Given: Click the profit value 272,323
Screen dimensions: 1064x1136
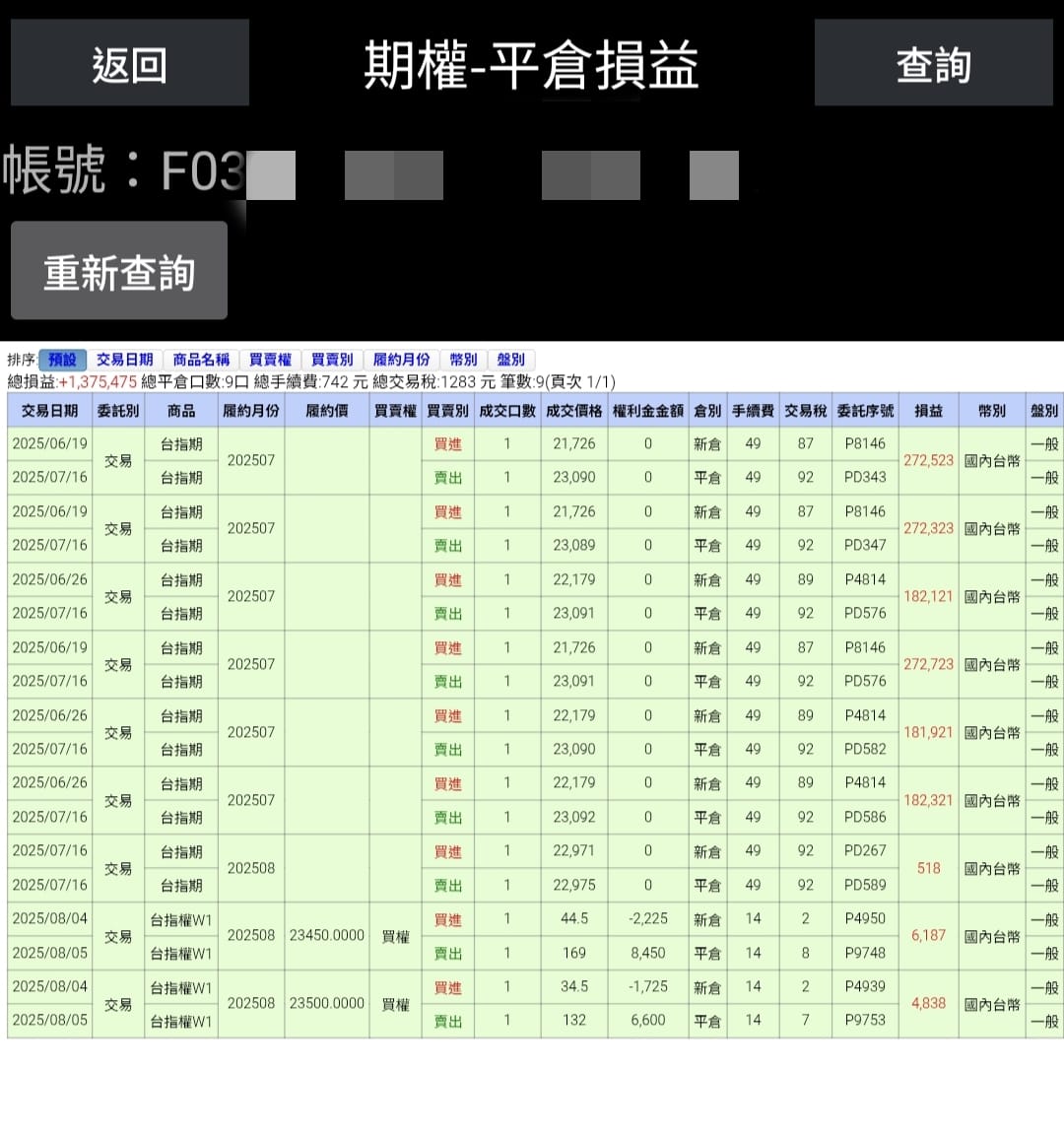Looking at the screenshot, I should (x=929, y=529).
